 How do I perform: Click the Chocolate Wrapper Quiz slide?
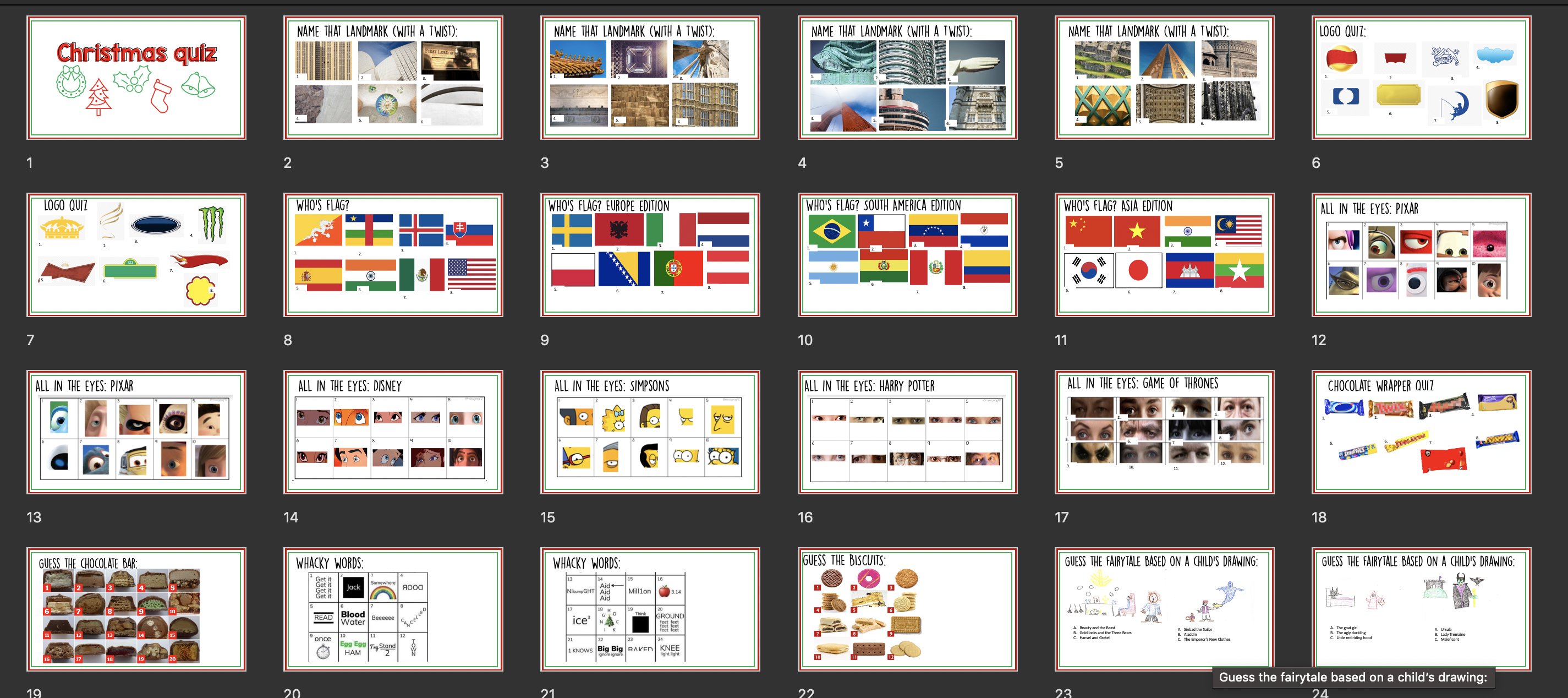[1421, 432]
